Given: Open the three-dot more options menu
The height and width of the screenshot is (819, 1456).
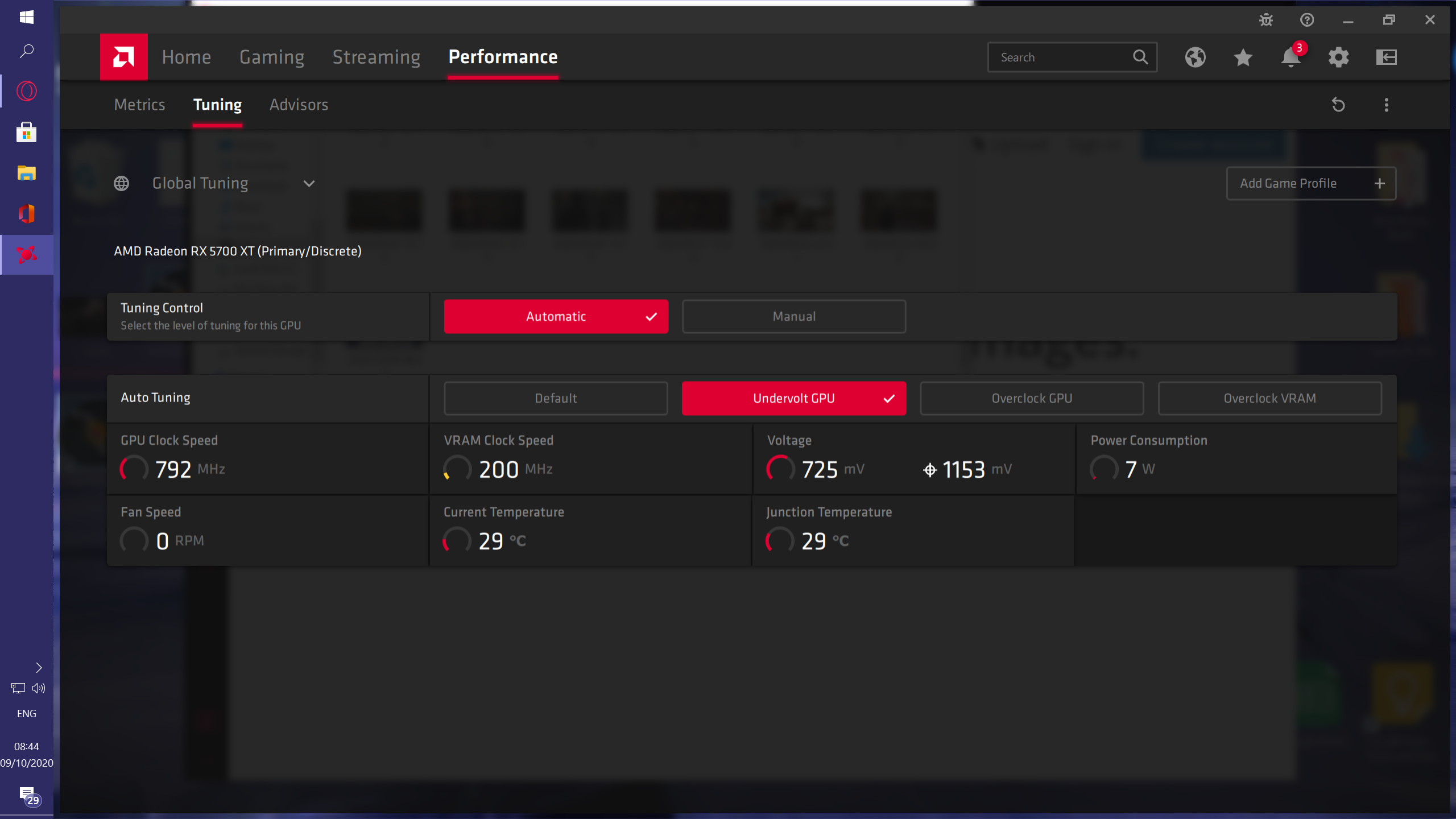Looking at the screenshot, I should (1387, 105).
